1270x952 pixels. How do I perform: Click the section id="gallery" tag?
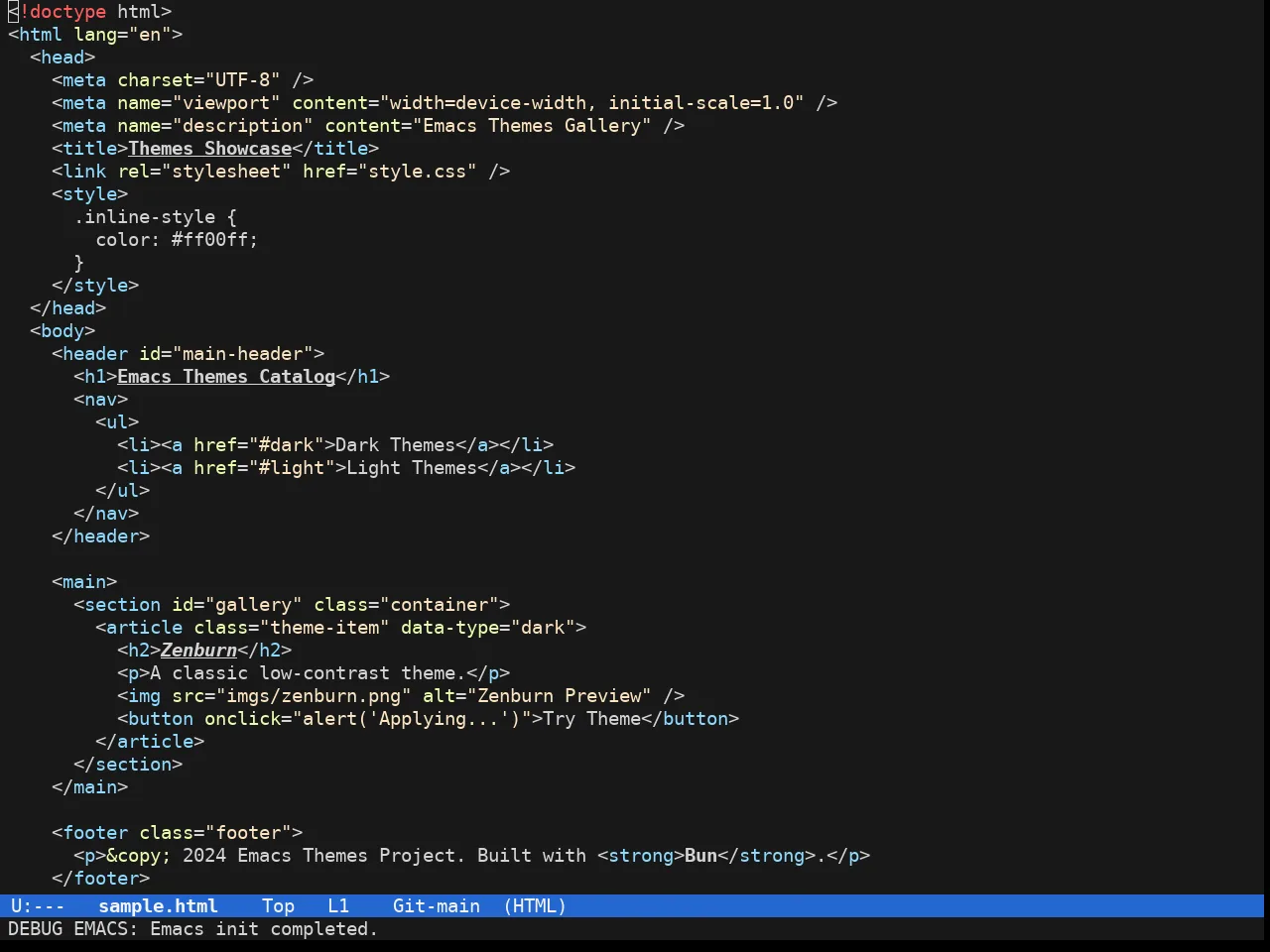292,604
